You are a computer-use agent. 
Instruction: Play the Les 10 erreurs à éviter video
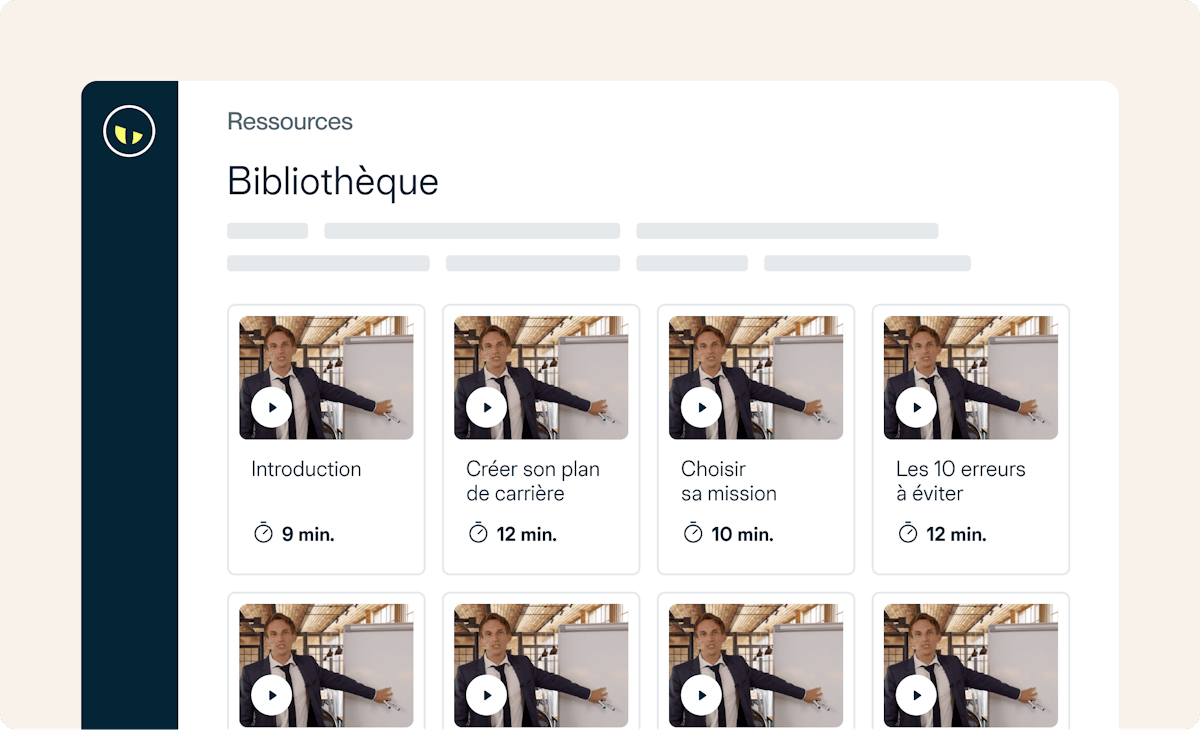coord(917,407)
